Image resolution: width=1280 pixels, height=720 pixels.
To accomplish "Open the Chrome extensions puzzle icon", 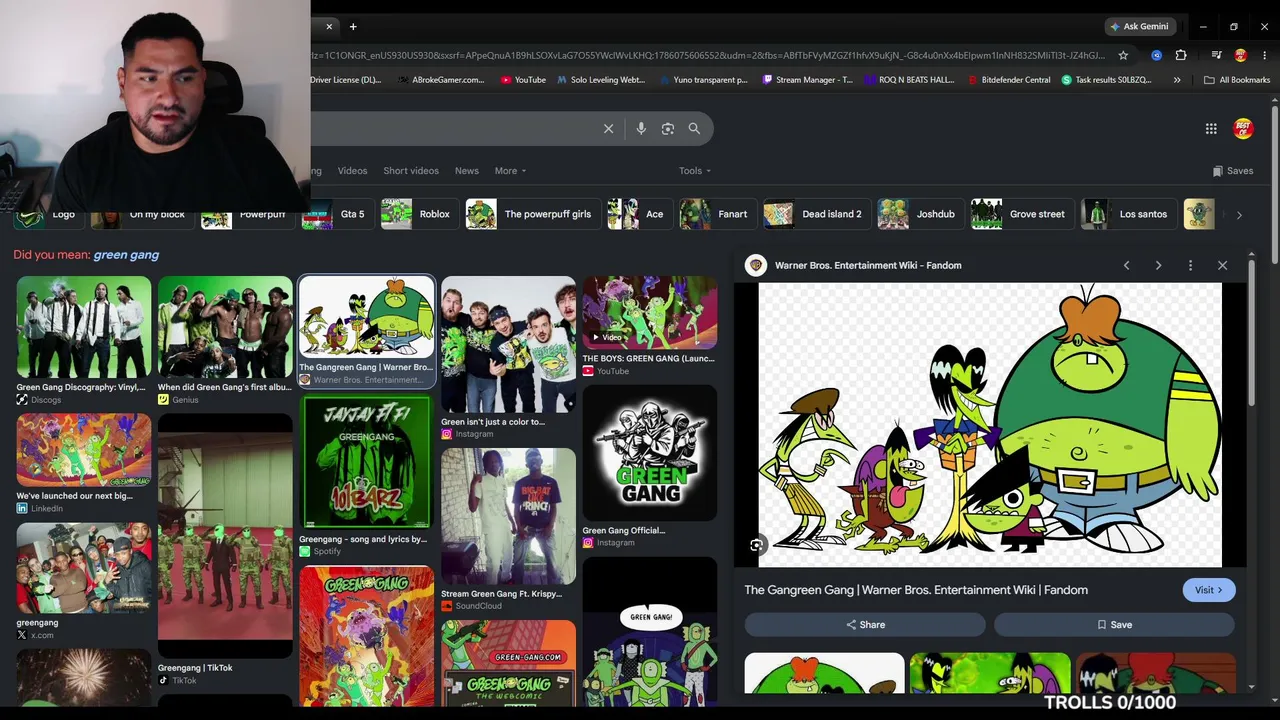I will [1181, 55].
